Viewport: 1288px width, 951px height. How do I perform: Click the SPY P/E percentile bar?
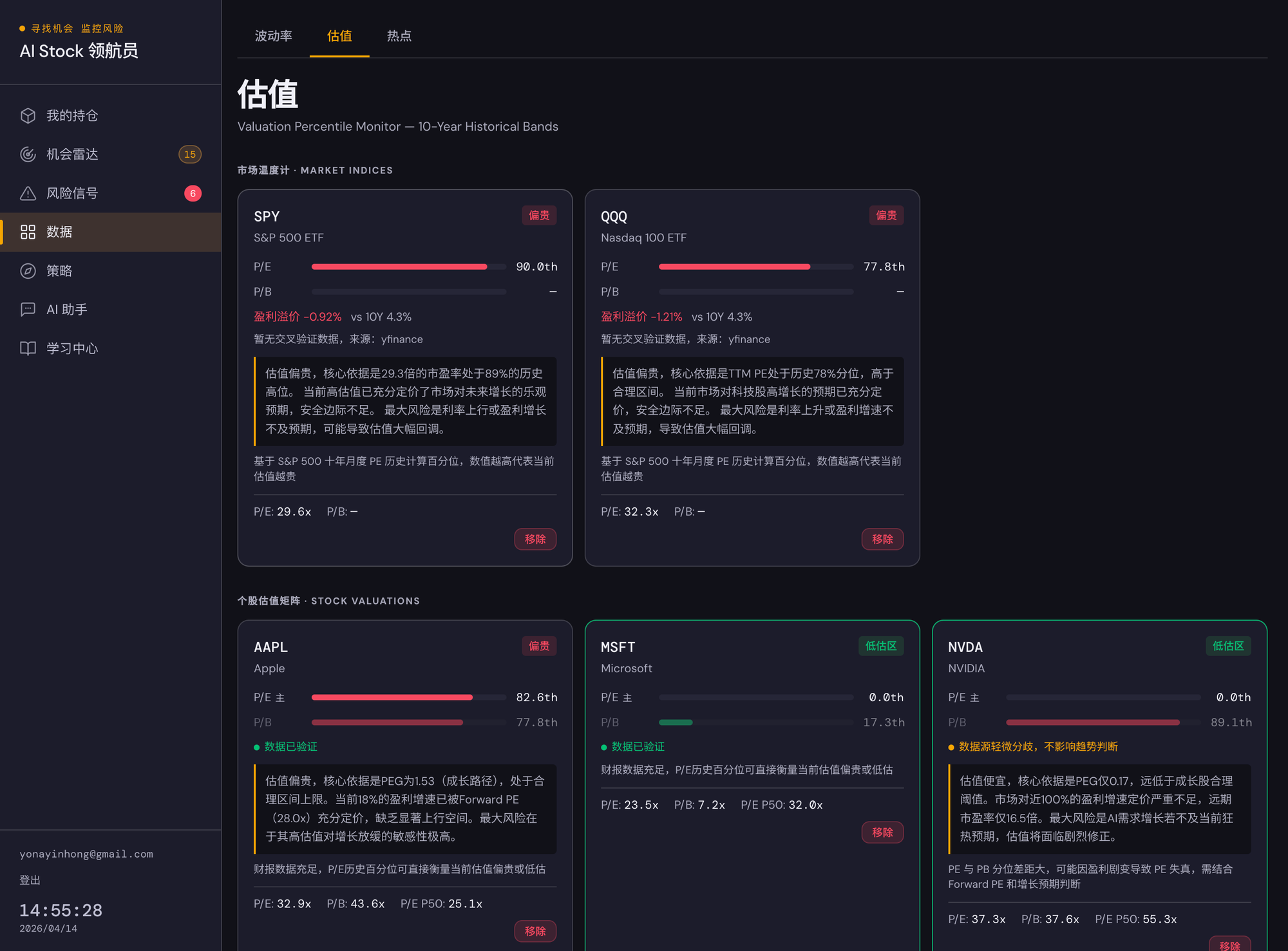coord(408,266)
